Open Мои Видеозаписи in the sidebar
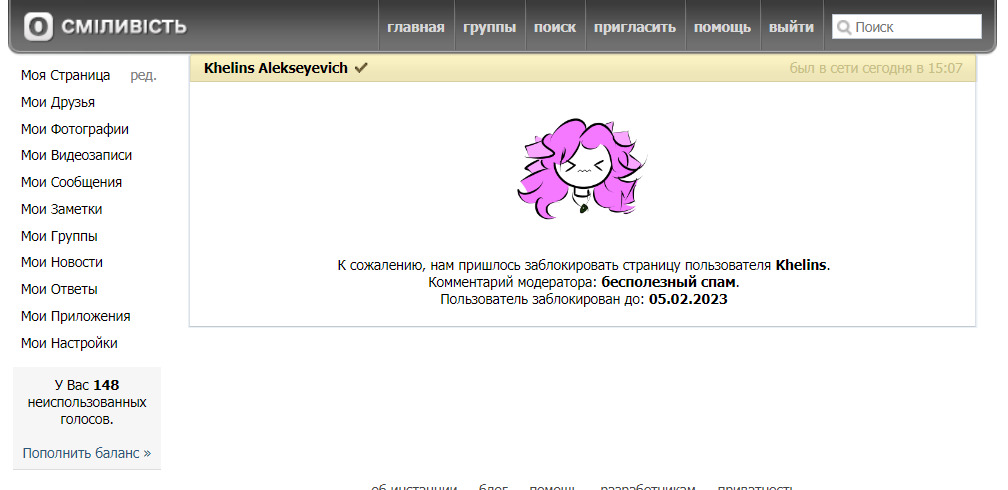The height and width of the screenshot is (490, 1008). [76, 156]
